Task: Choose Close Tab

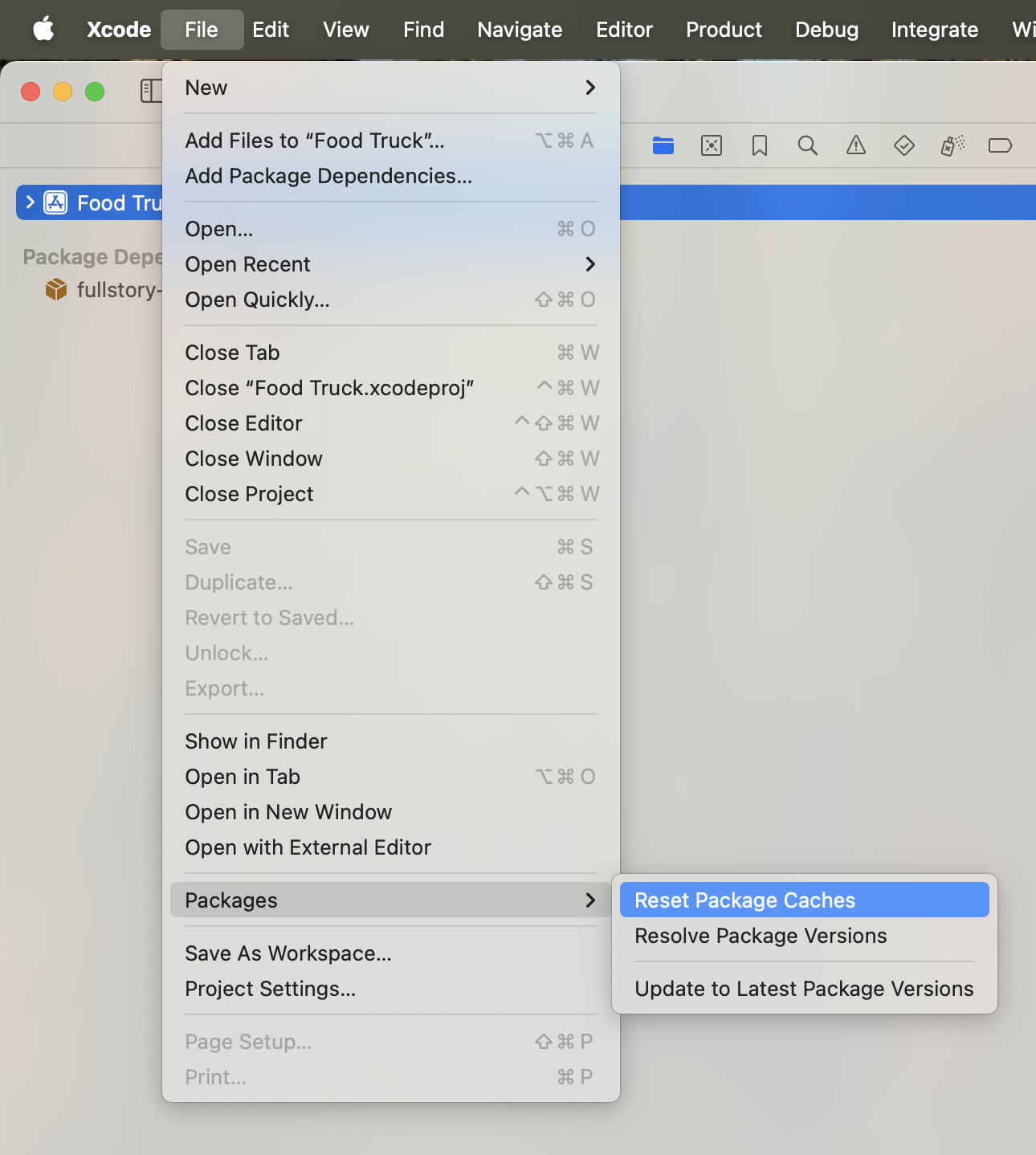Action: tap(391, 353)
